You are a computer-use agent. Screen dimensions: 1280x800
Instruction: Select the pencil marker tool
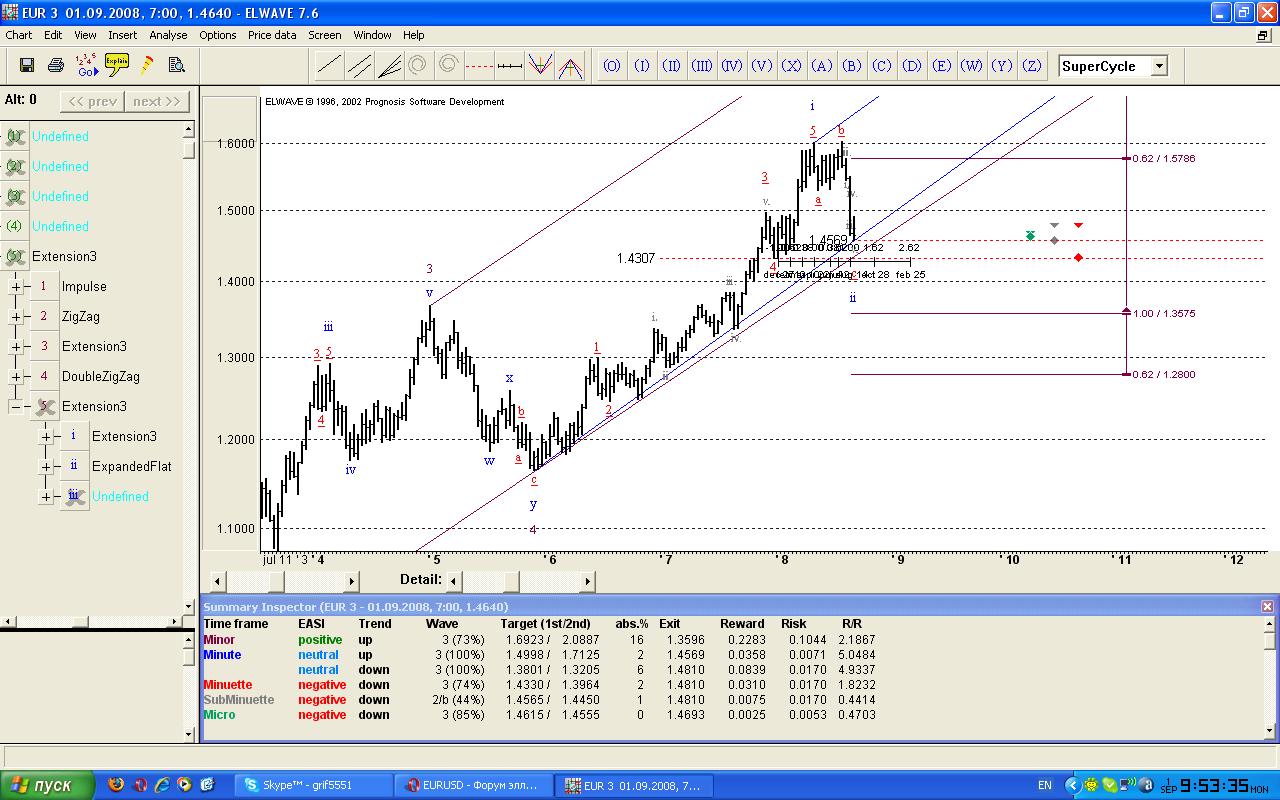coord(147,66)
